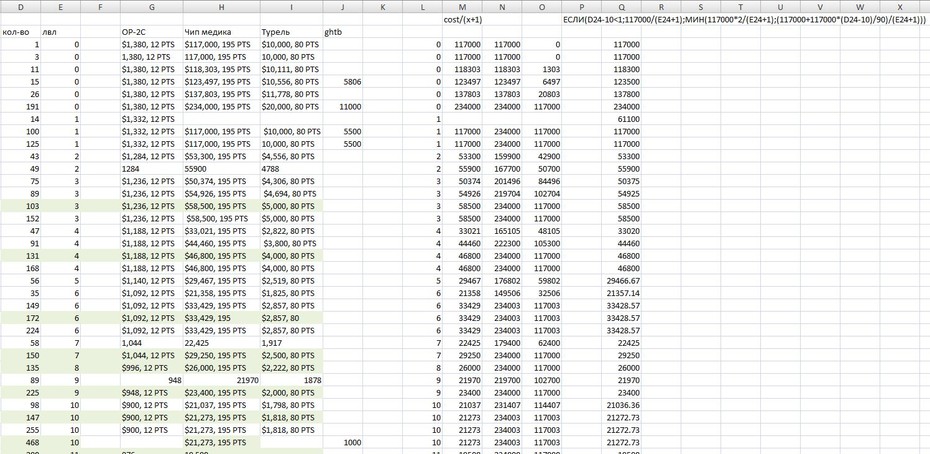Select cell '$53,300, 195 PTS'
The image size is (930, 454).
(x=221, y=156)
